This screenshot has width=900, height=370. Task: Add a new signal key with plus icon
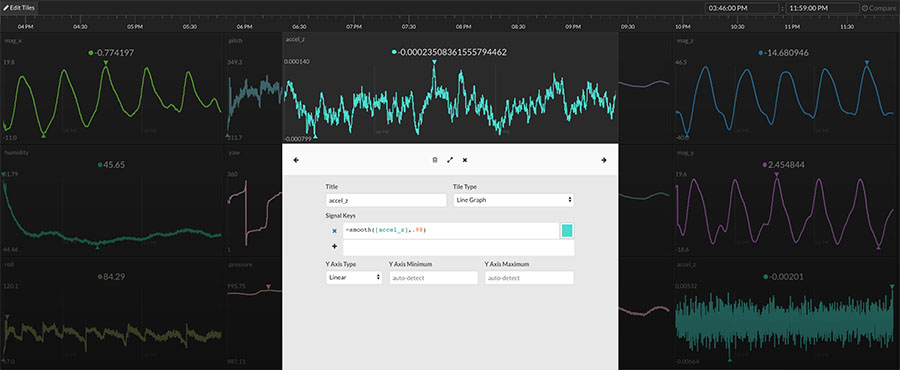334,246
